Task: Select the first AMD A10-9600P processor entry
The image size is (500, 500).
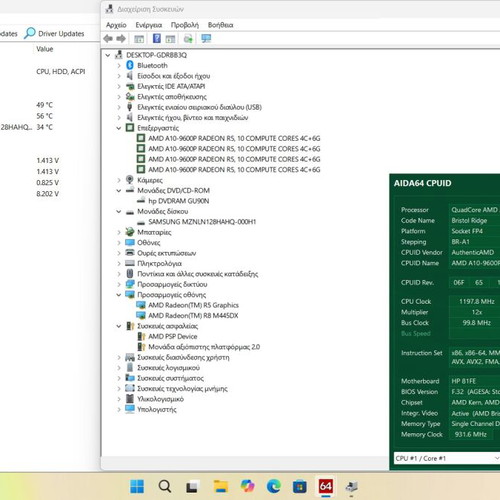Action: pos(234,138)
